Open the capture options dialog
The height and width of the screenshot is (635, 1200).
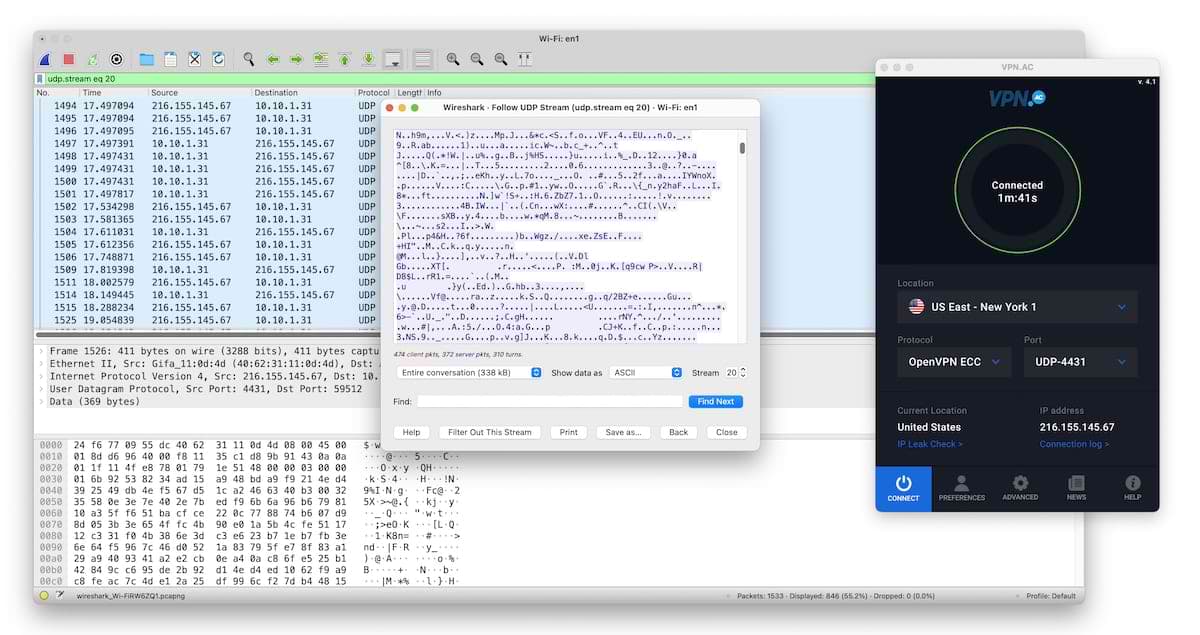(117, 59)
